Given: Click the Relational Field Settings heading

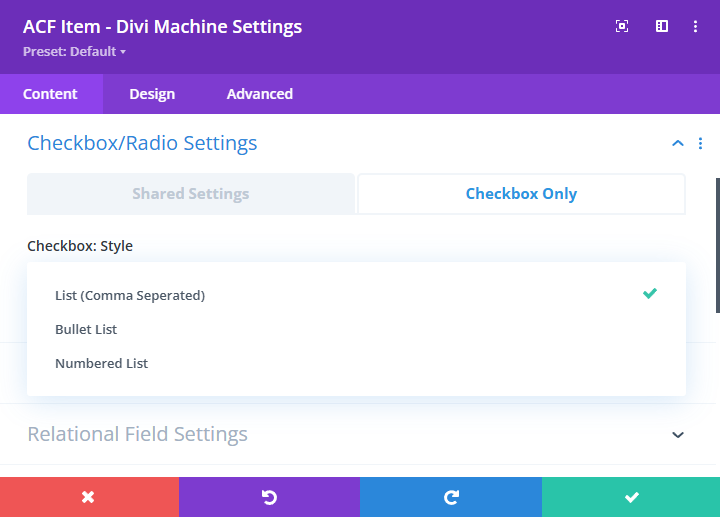Looking at the screenshot, I should coord(137,434).
